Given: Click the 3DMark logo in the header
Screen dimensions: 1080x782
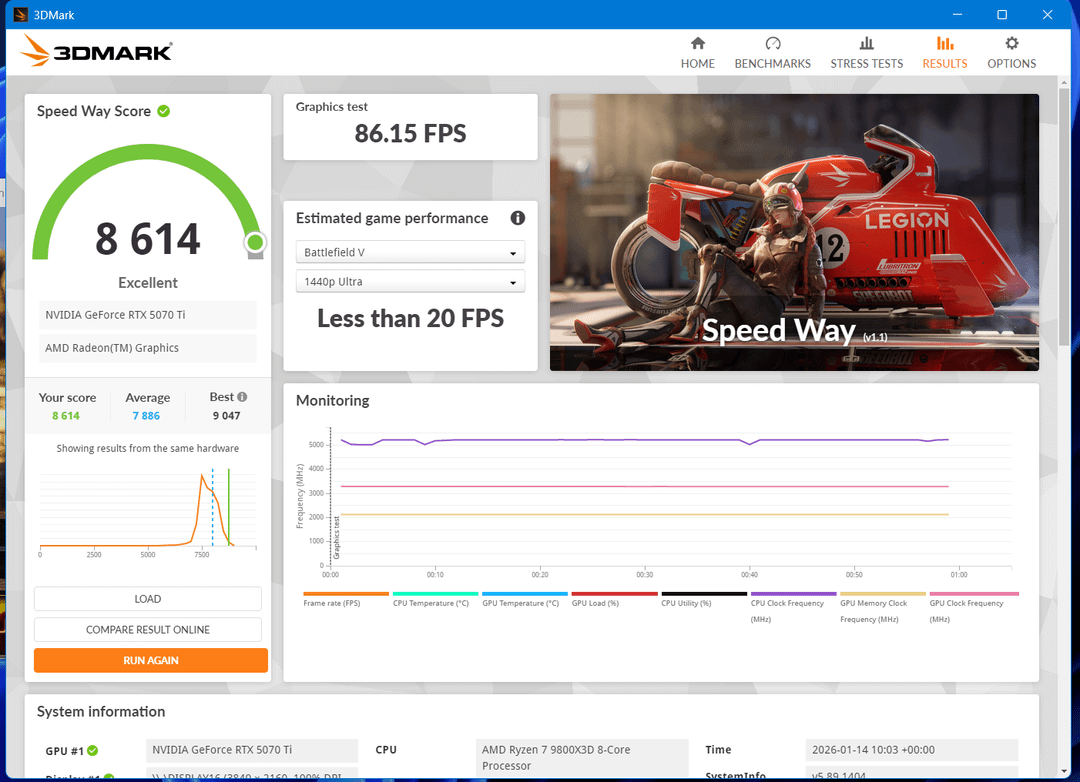Looking at the screenshot, I should [96, 52].
